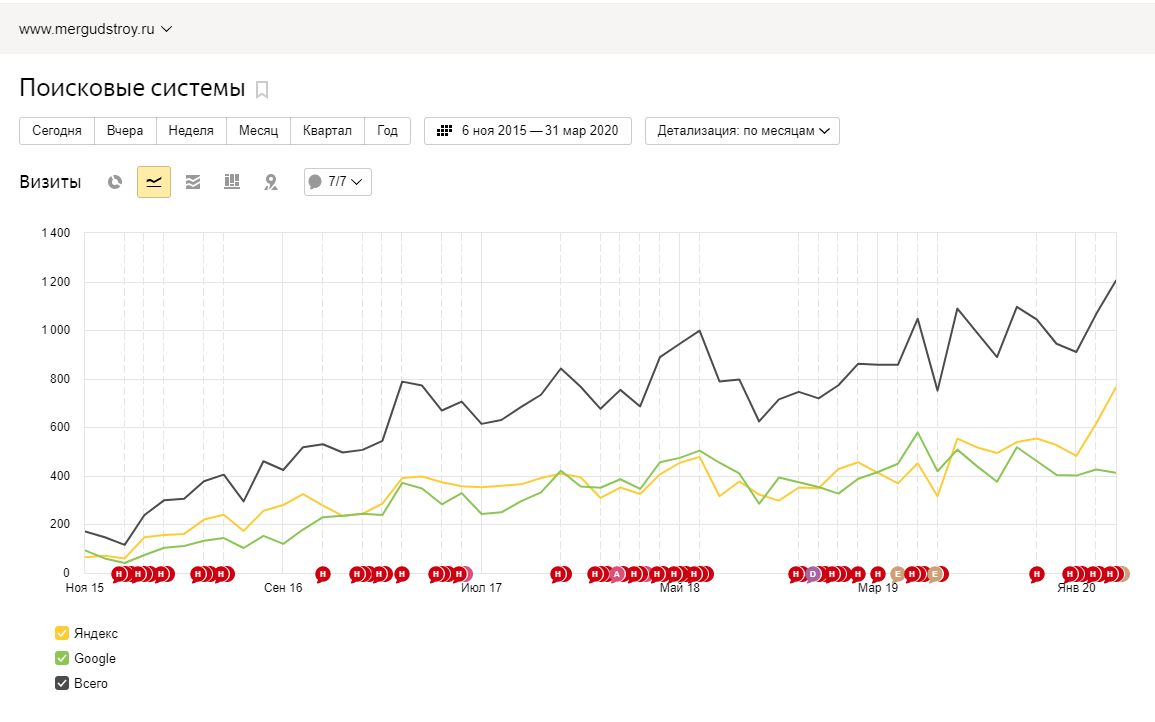Image resolution: width=1155 pixels, height=722 pixels.
Task: Toggle the Google series checkbox
Action: pos(62,659)
